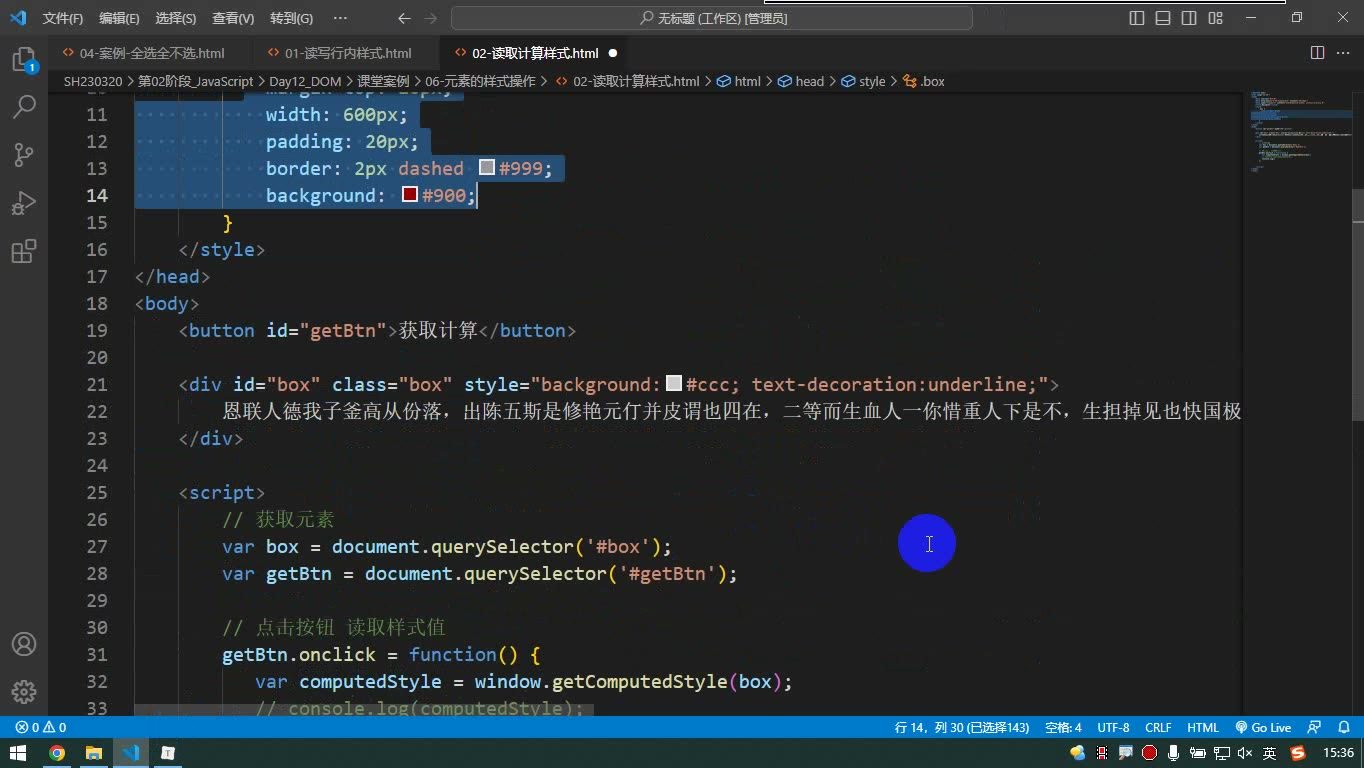Click the 课堂案例 breadcrumb
The width and height of the screenshot is (1364, 768).
383,81
